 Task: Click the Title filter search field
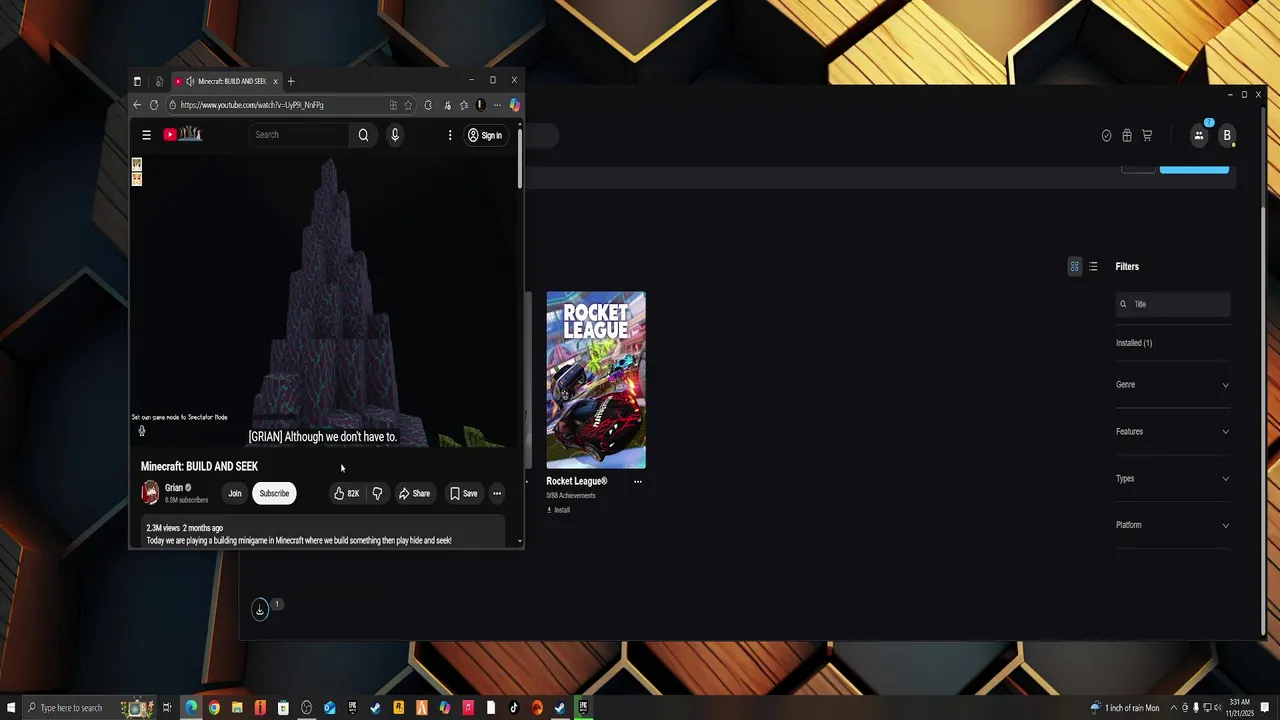pyautogui.click(x=1173, y=304)
